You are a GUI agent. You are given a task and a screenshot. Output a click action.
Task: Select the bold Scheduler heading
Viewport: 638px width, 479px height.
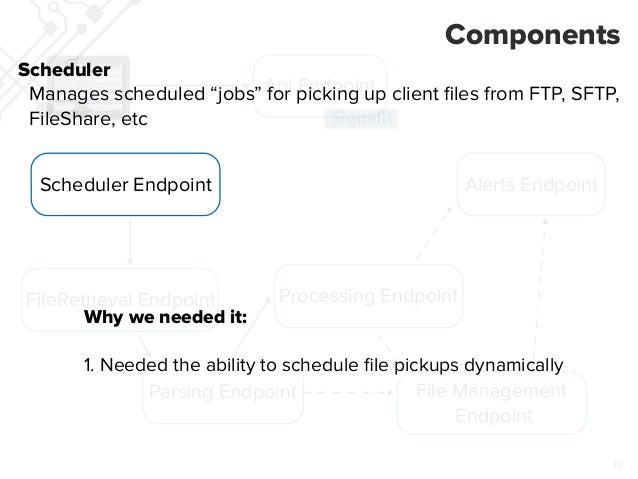[x=63, y=71]
